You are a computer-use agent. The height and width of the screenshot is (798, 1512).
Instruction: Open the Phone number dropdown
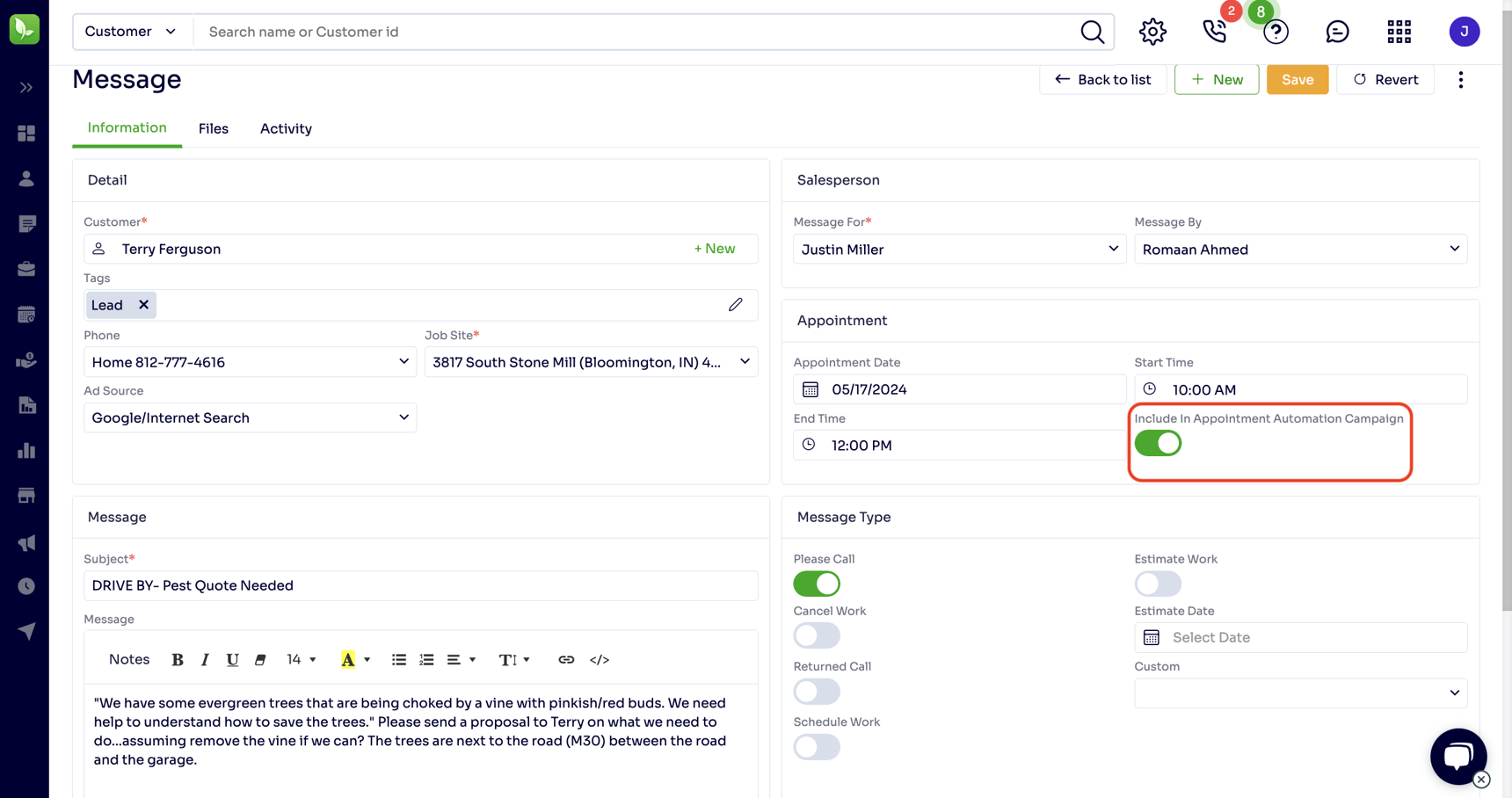[x=403, y=361]
